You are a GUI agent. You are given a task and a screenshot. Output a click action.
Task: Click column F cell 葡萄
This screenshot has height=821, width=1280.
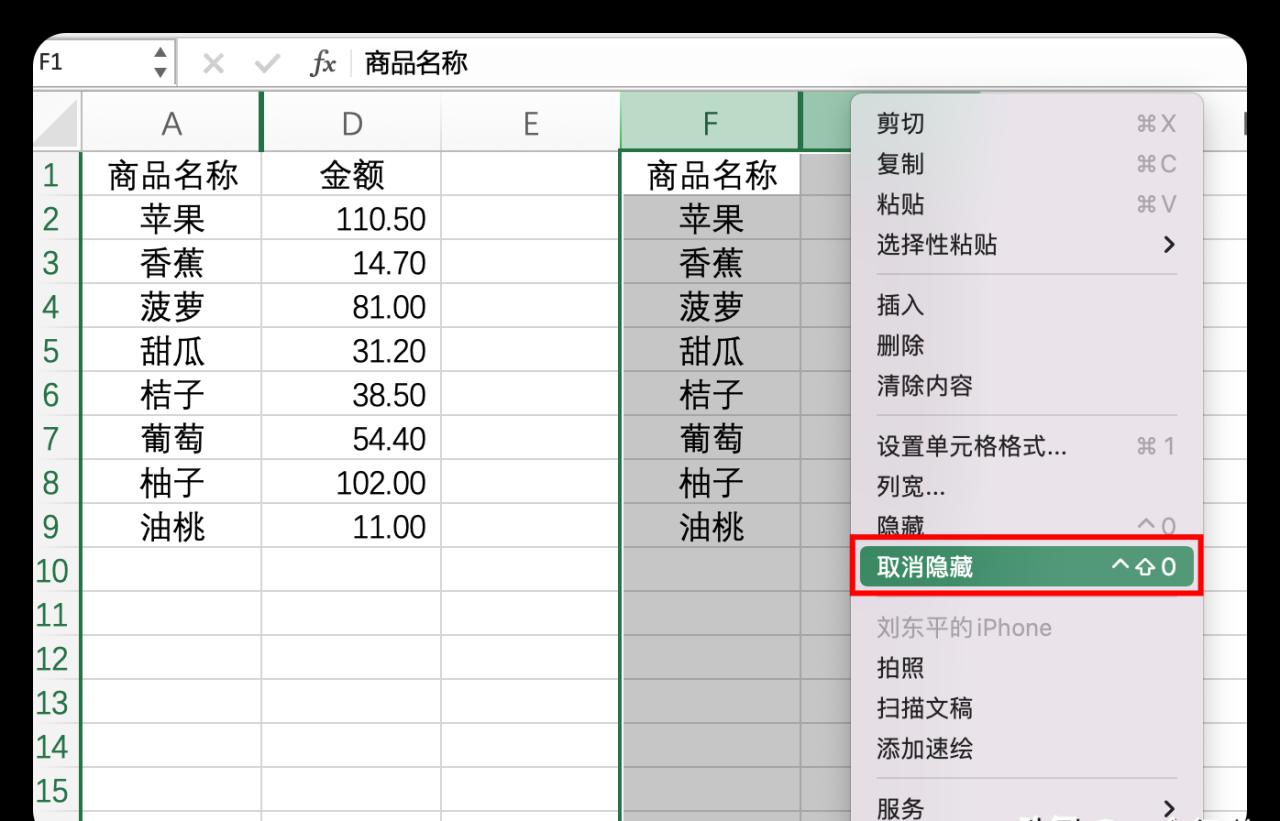coord(711,439)
